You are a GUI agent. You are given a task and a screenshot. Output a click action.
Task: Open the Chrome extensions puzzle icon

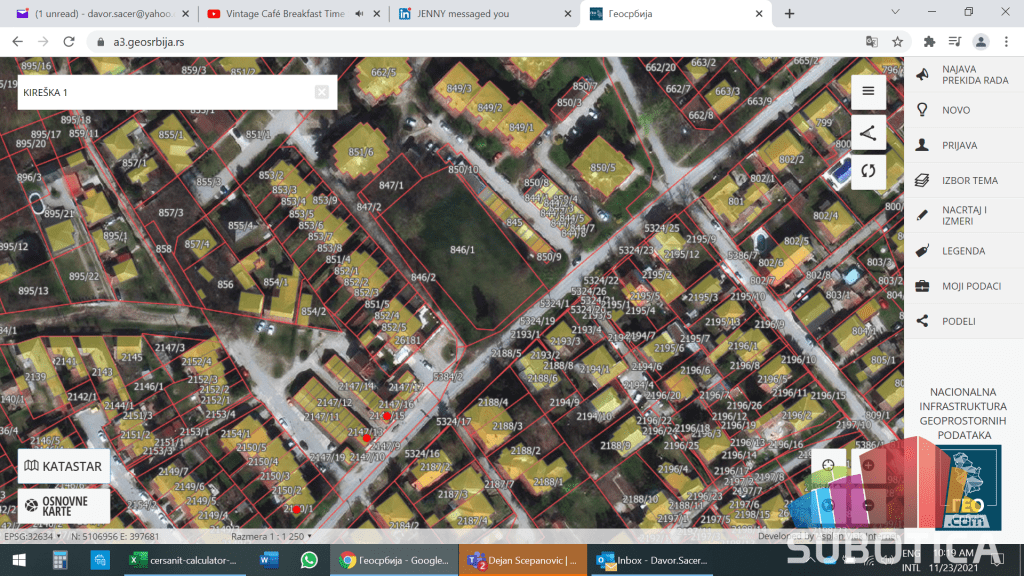[x=929, y=42]
